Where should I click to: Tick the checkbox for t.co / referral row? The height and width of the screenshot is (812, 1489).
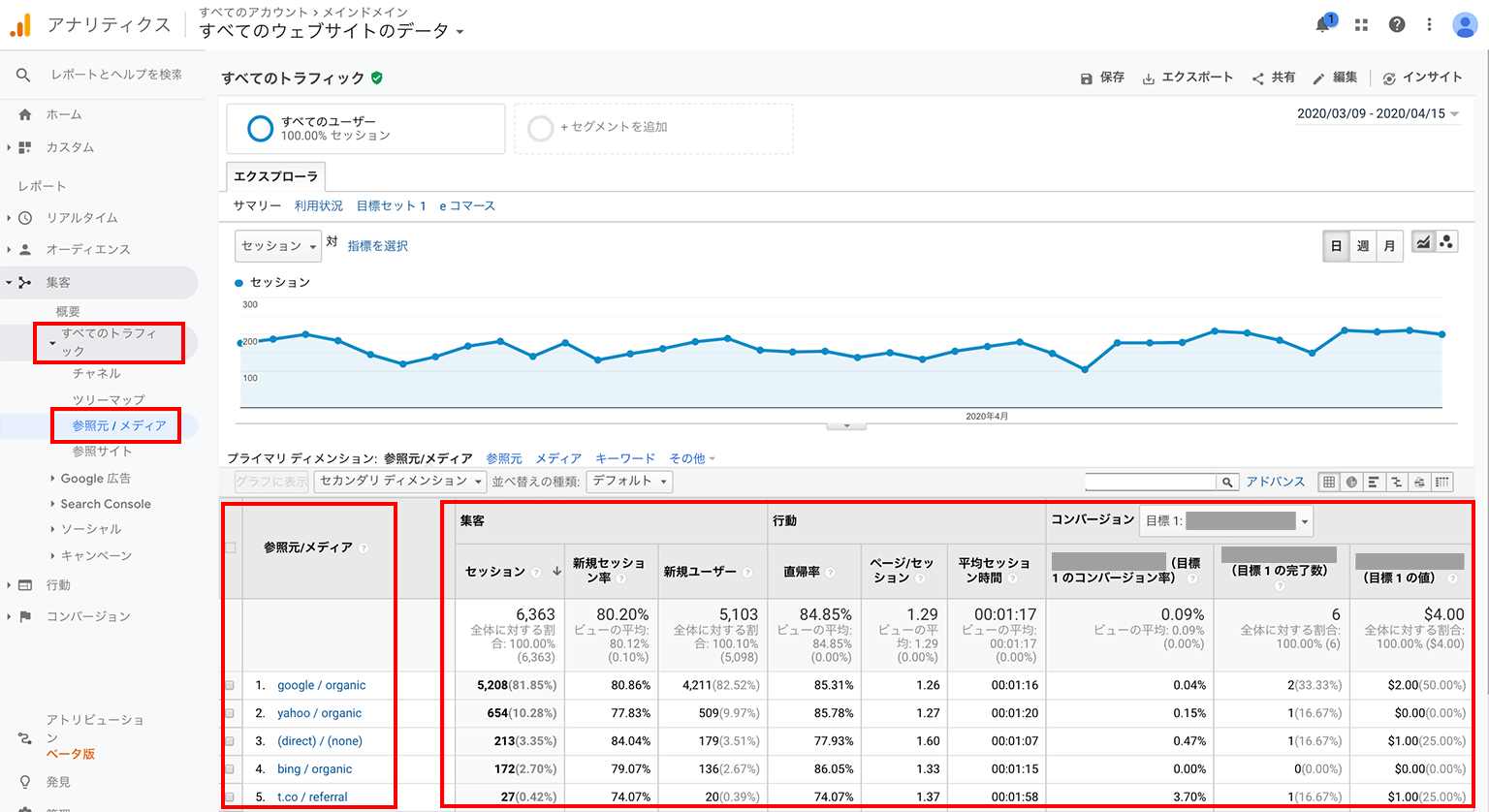point(231,797)
